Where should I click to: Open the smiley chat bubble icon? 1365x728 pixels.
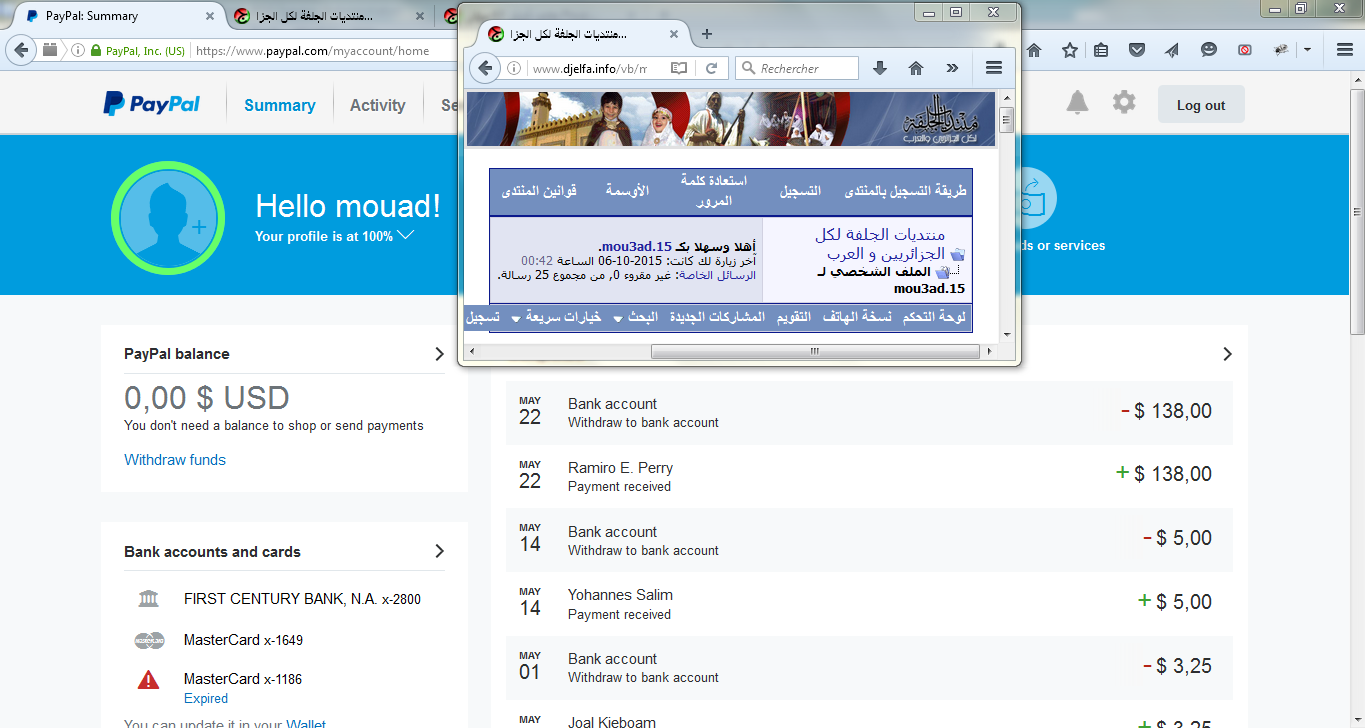point(1209,50)
